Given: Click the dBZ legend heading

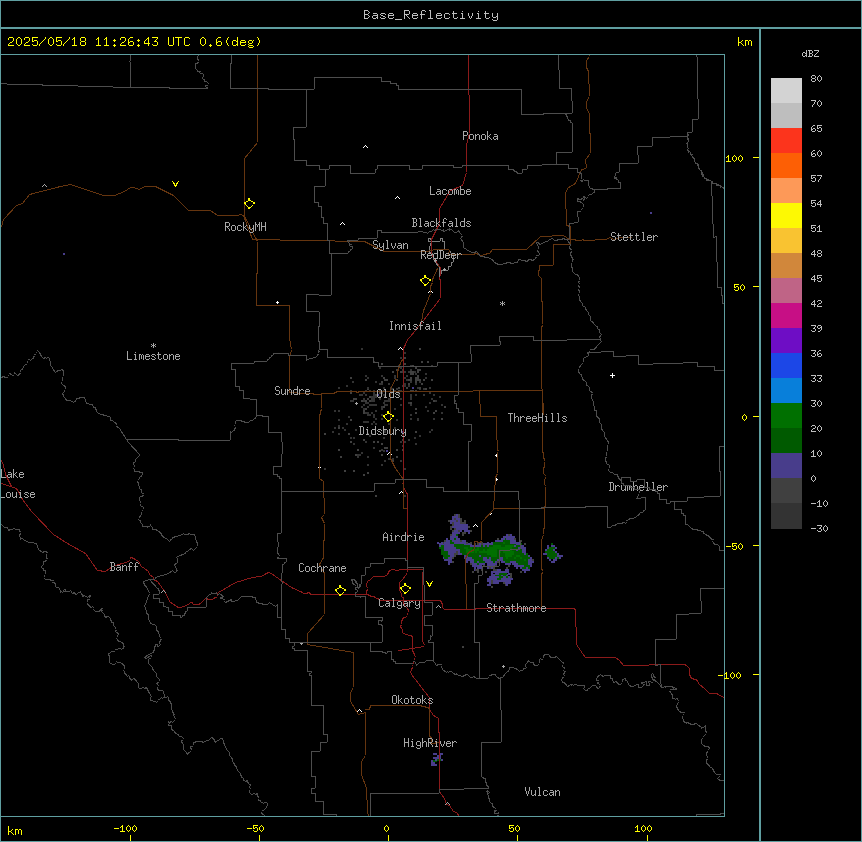Looking at the screenshot, I should click(x=810, y=53).
